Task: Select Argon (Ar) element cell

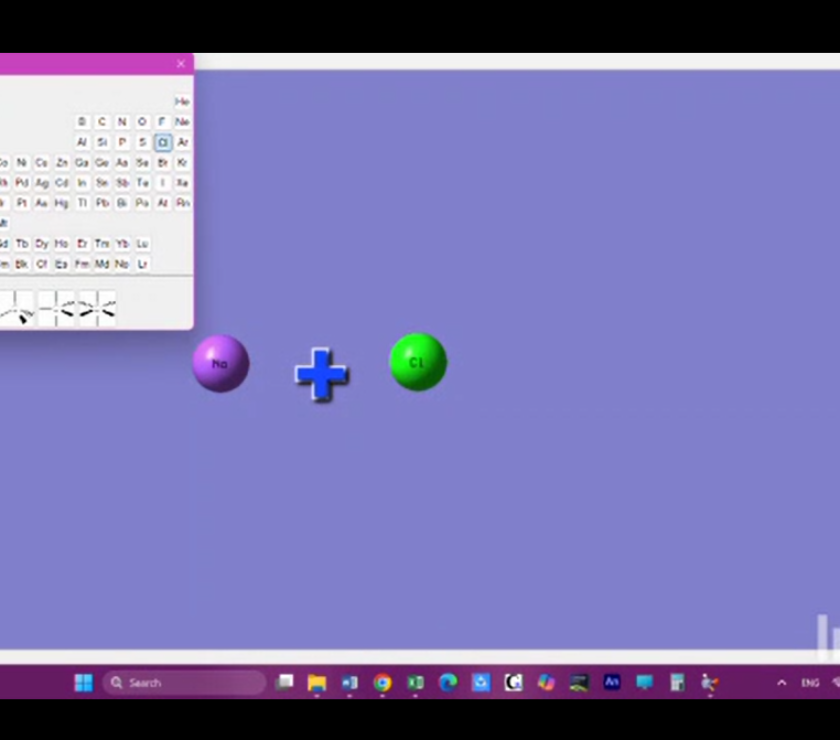Action: [183, 142]
